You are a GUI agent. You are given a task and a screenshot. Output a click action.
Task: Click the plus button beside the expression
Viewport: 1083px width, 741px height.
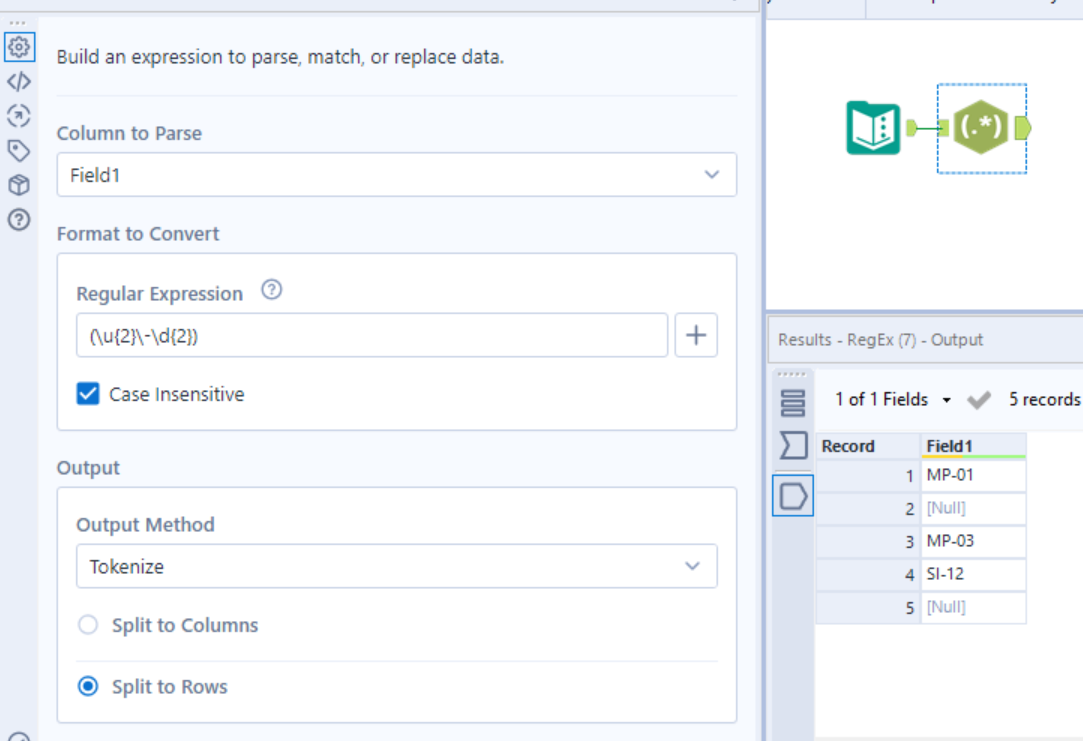[x=696, y=336]
